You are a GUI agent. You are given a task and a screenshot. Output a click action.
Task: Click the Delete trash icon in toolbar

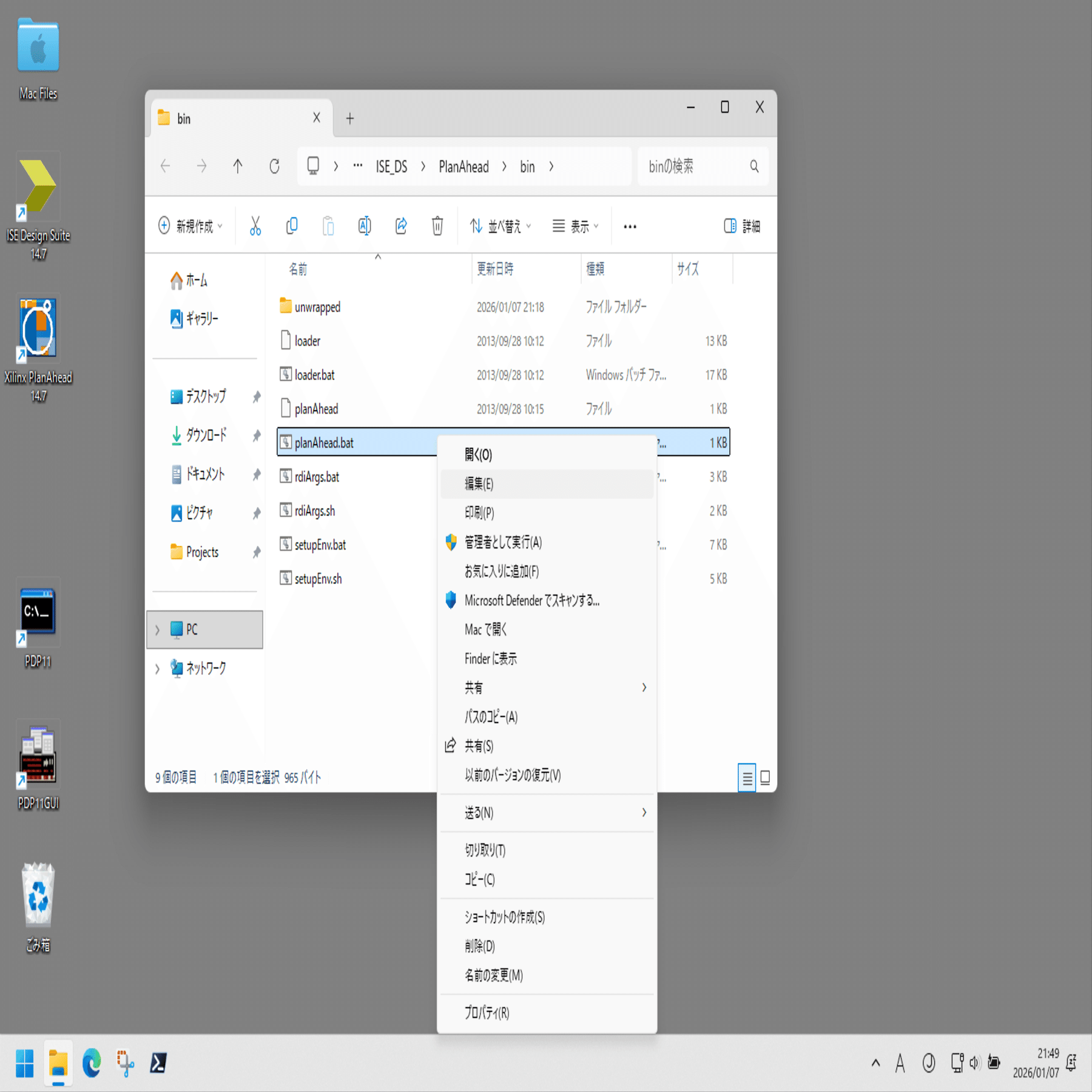coord(437,226)
